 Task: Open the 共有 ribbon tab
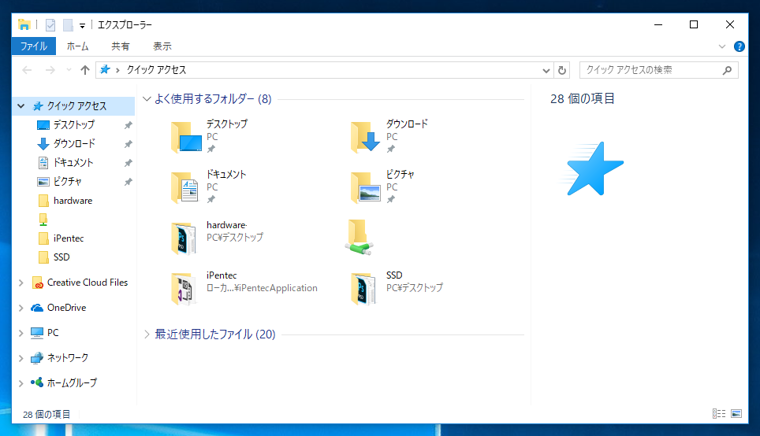pyautogui.click(x=120, y=47)
